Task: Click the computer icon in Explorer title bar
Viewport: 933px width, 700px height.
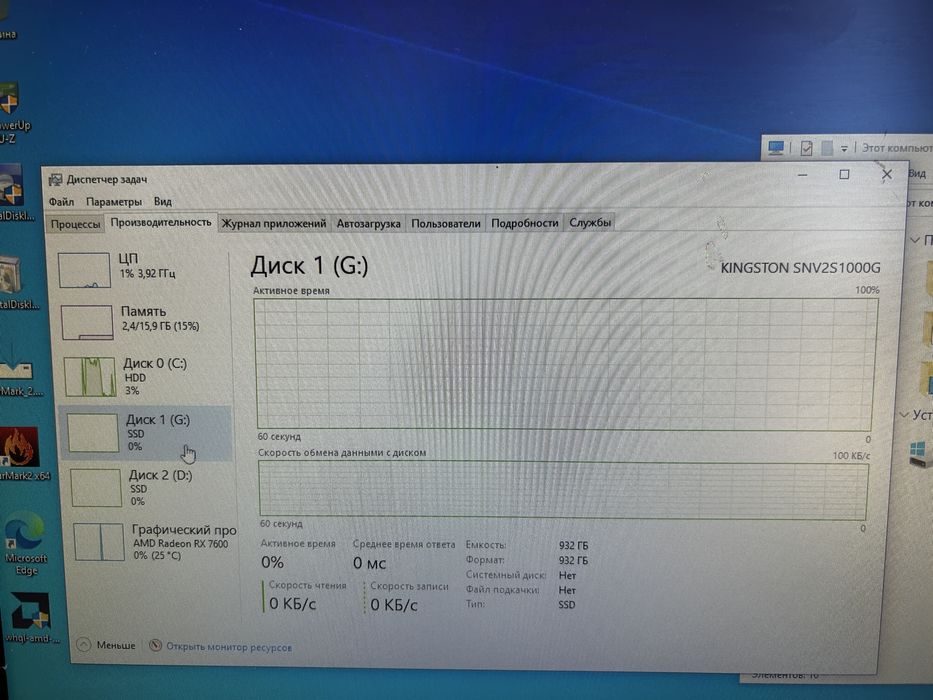Action: point(775,148)
